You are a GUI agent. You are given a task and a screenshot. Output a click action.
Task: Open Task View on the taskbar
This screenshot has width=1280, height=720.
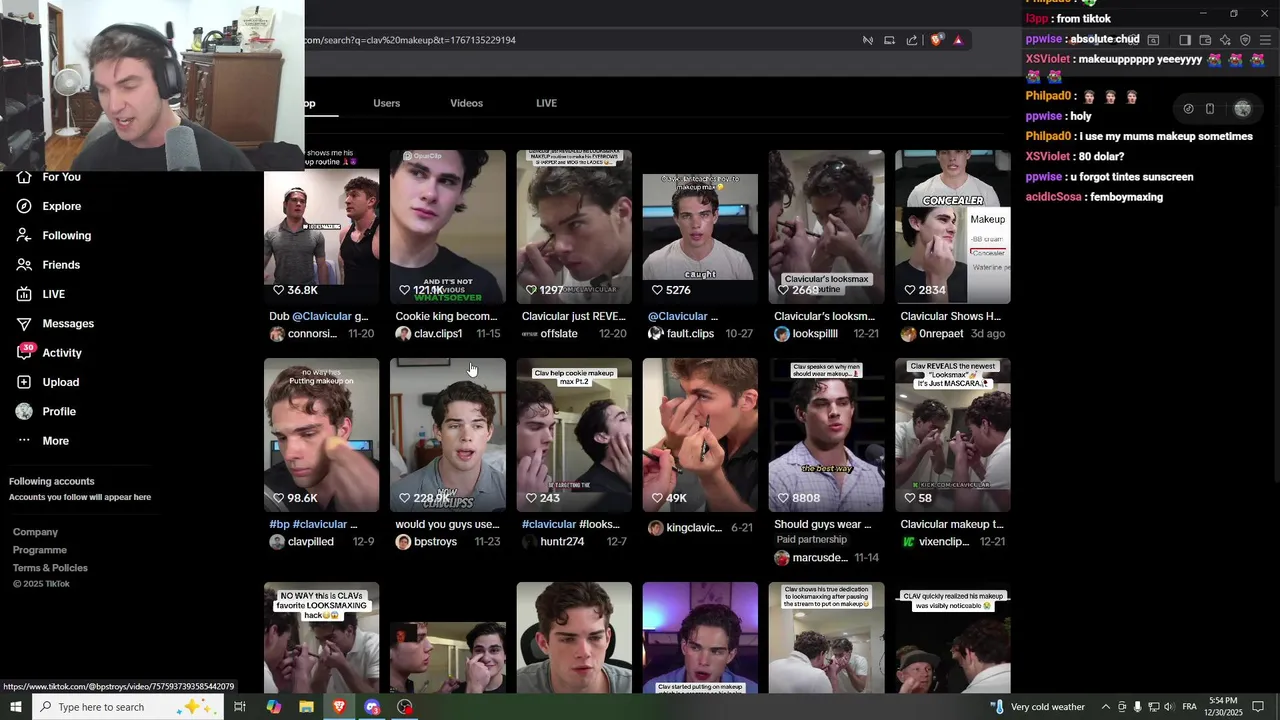(x=240, y=707)
